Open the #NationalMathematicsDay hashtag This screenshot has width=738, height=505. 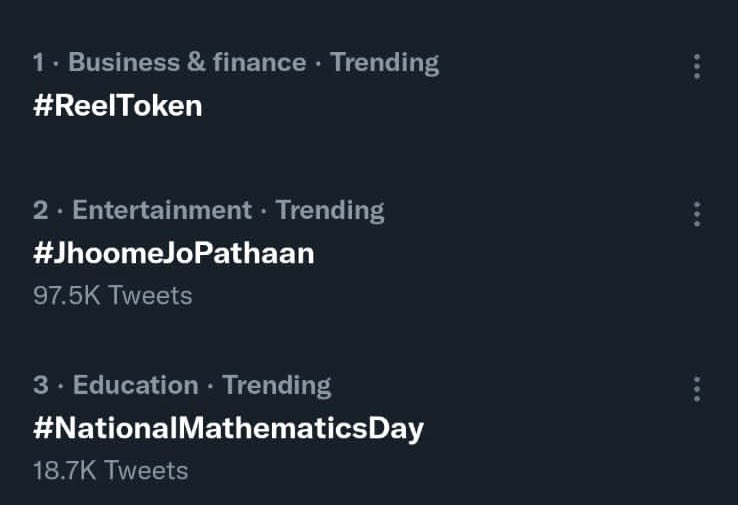click(228, 429)
